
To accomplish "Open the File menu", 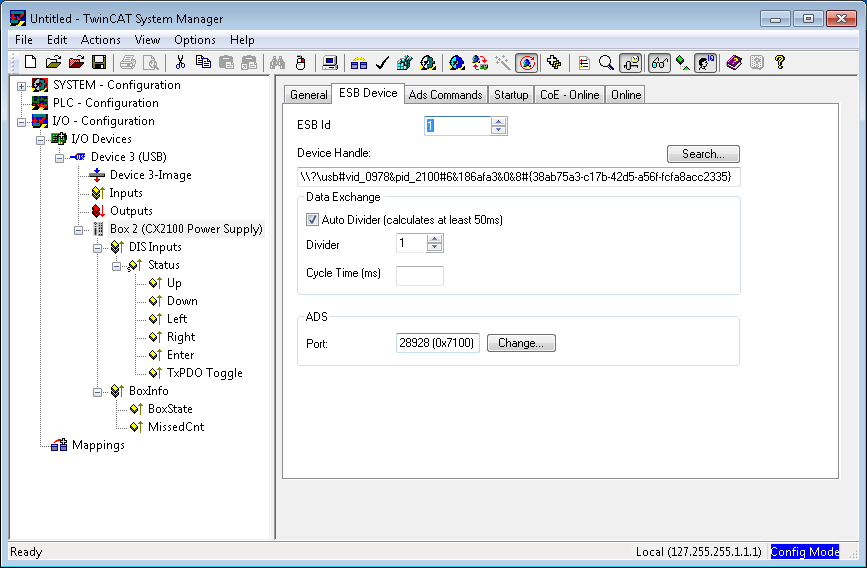I will (24, 40).
